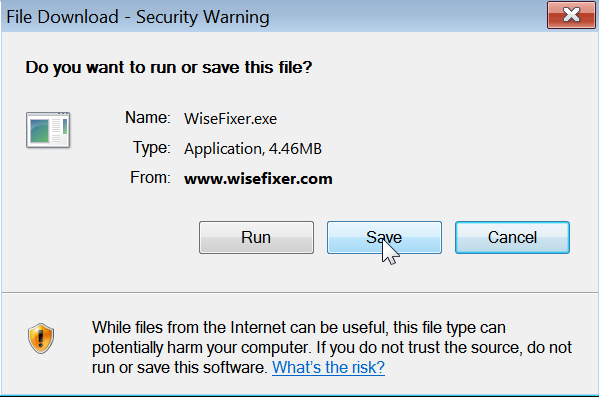Select the WiseFixer.exe file name text

(230, 119)
